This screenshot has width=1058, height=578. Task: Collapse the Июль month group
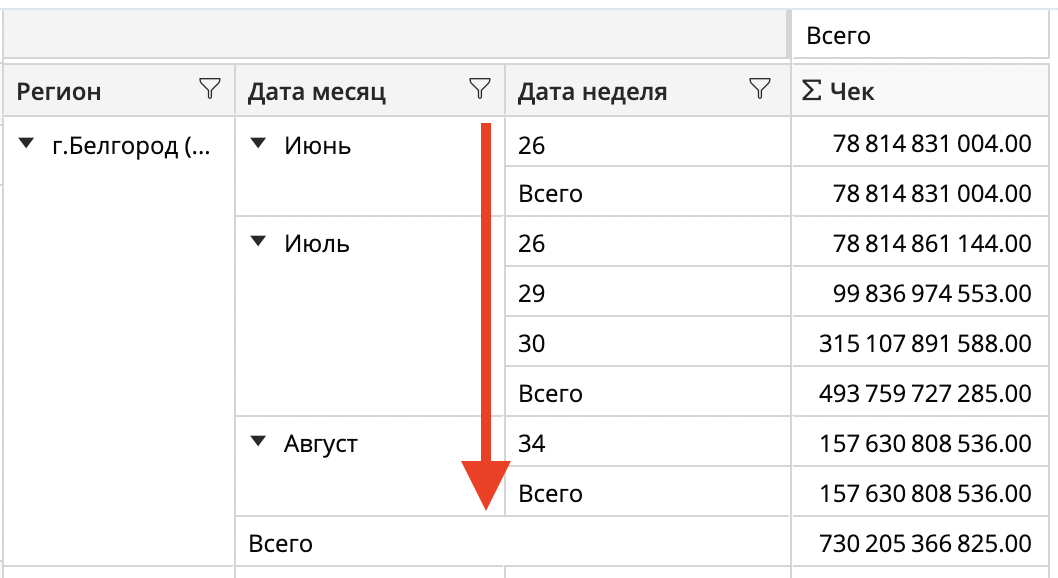click(259, 242)
